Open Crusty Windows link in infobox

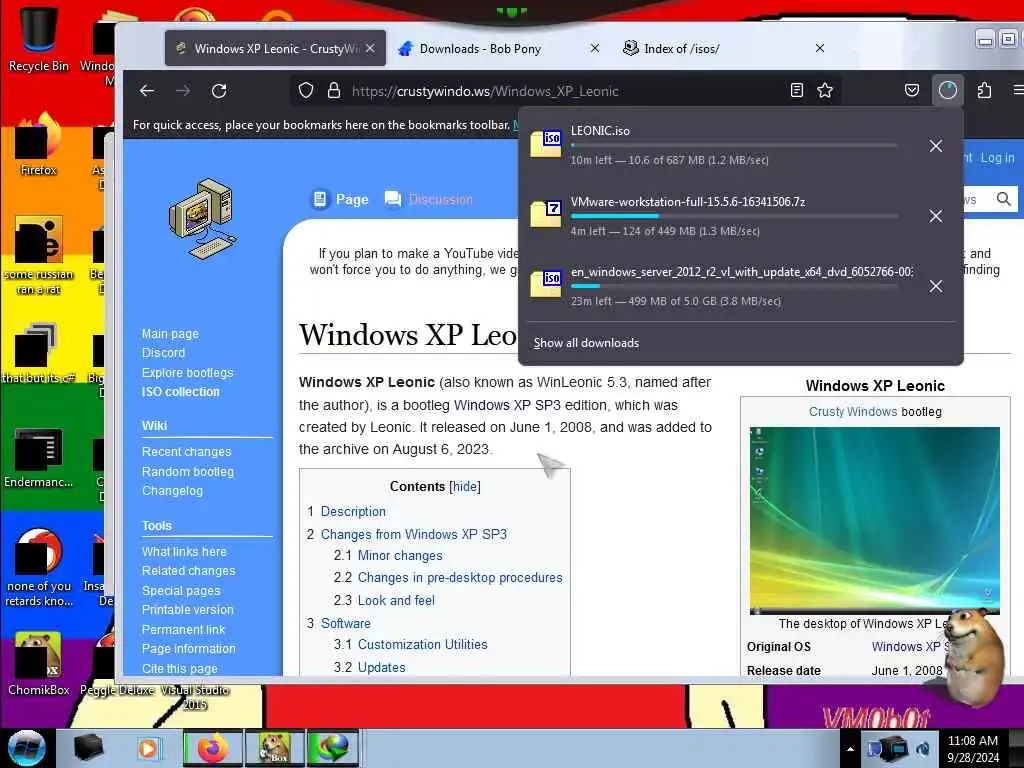click(853, 411)
